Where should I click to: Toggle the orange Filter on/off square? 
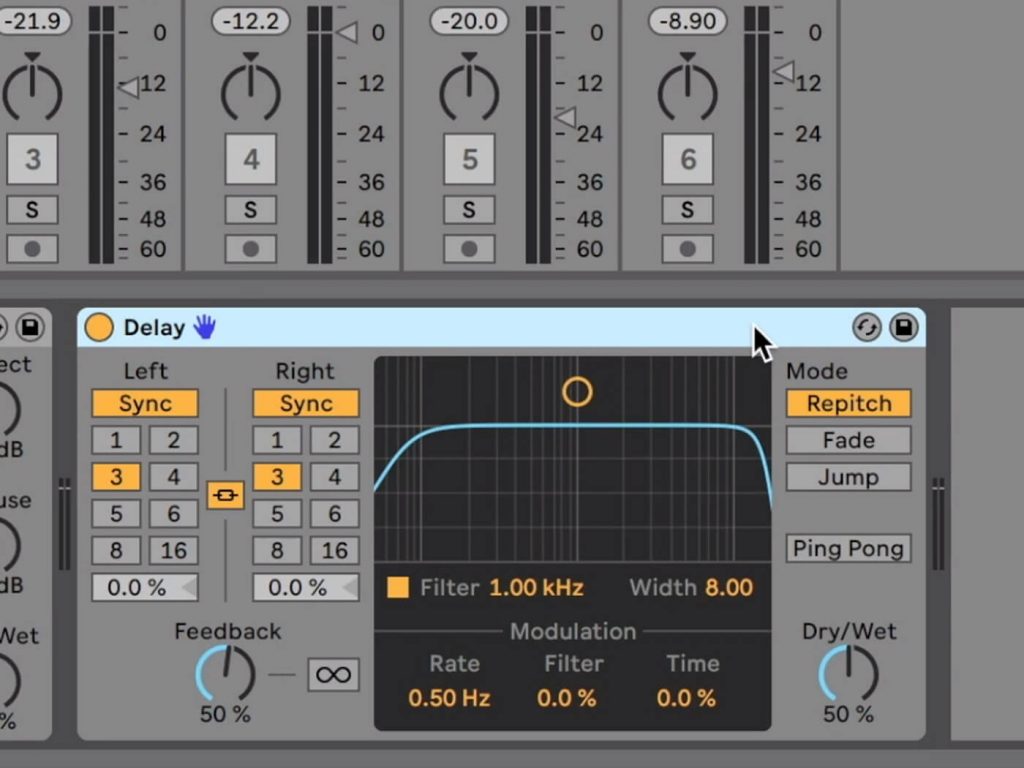398,587
